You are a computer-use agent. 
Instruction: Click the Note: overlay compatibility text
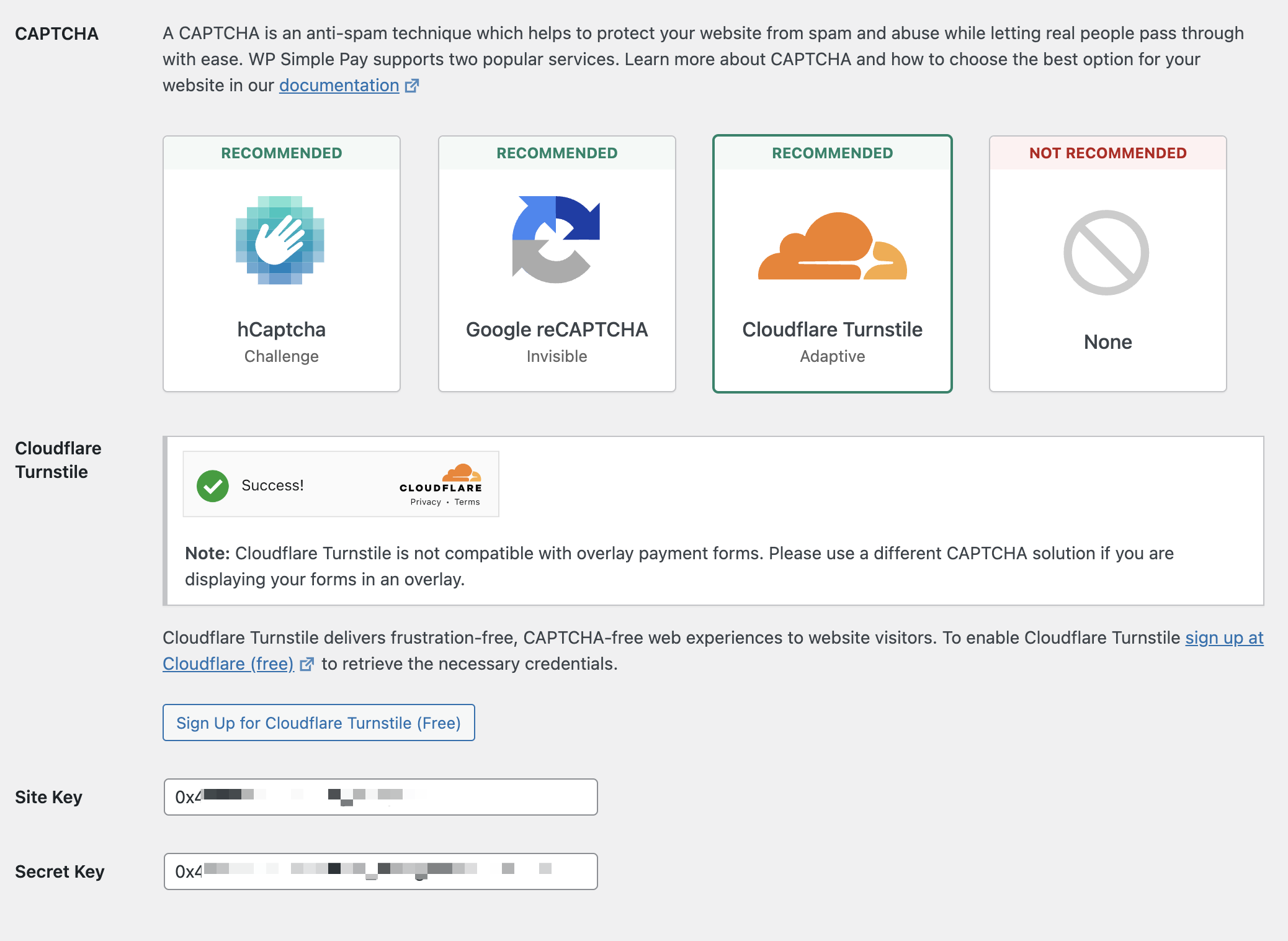pos(679,566)
